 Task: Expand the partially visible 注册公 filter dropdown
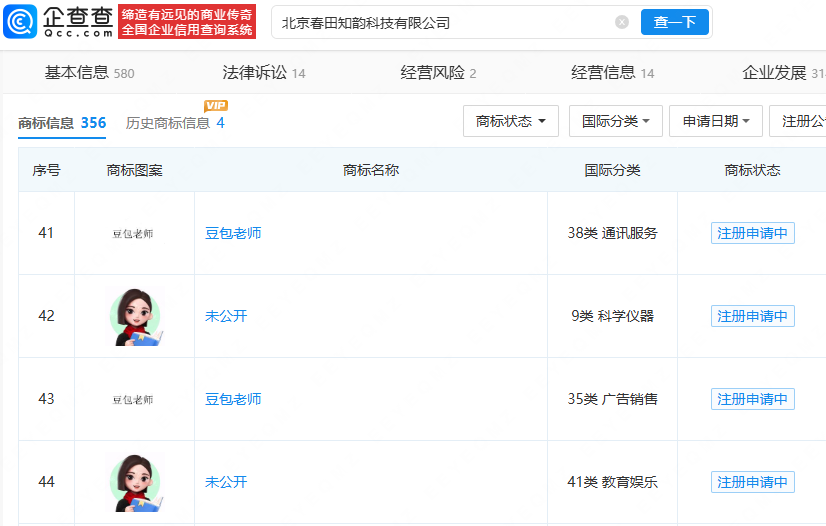(798, 121)
